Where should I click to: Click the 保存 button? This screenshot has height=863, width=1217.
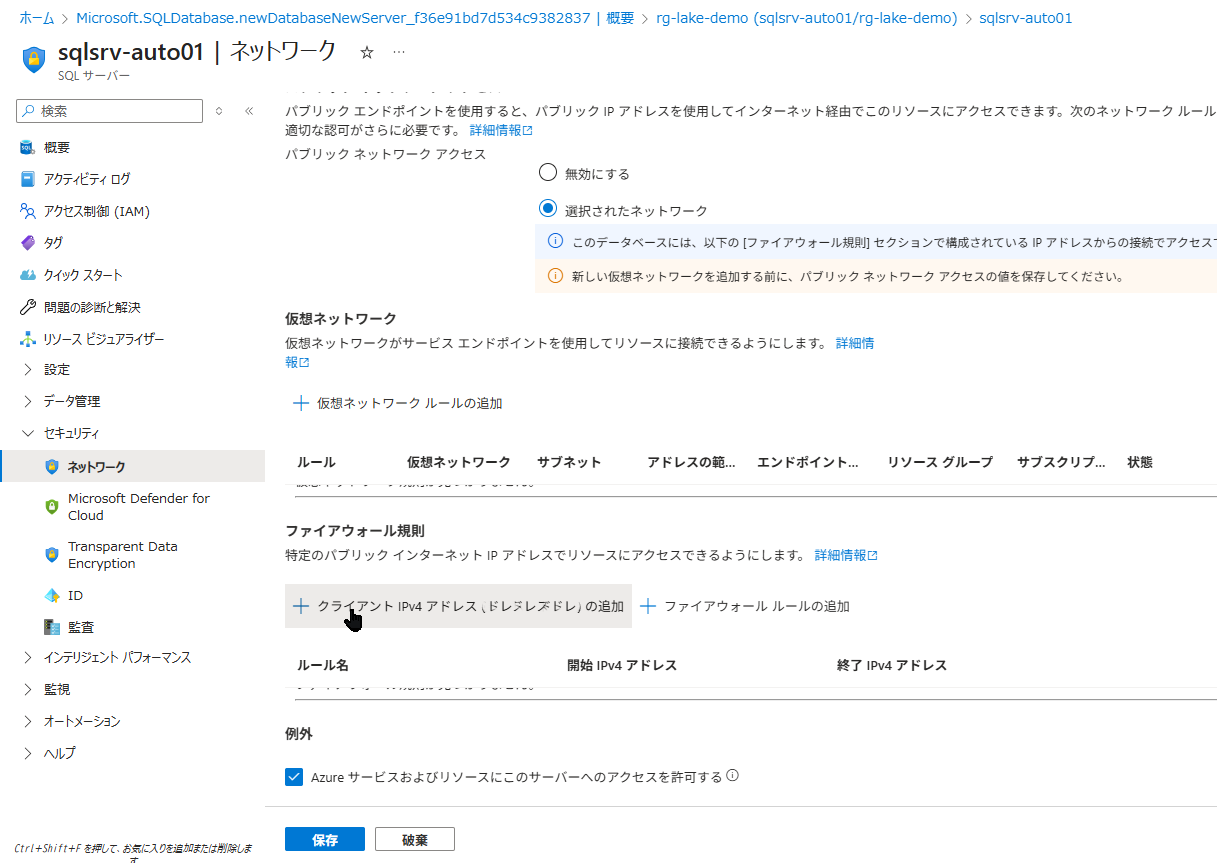click(325, 840)
